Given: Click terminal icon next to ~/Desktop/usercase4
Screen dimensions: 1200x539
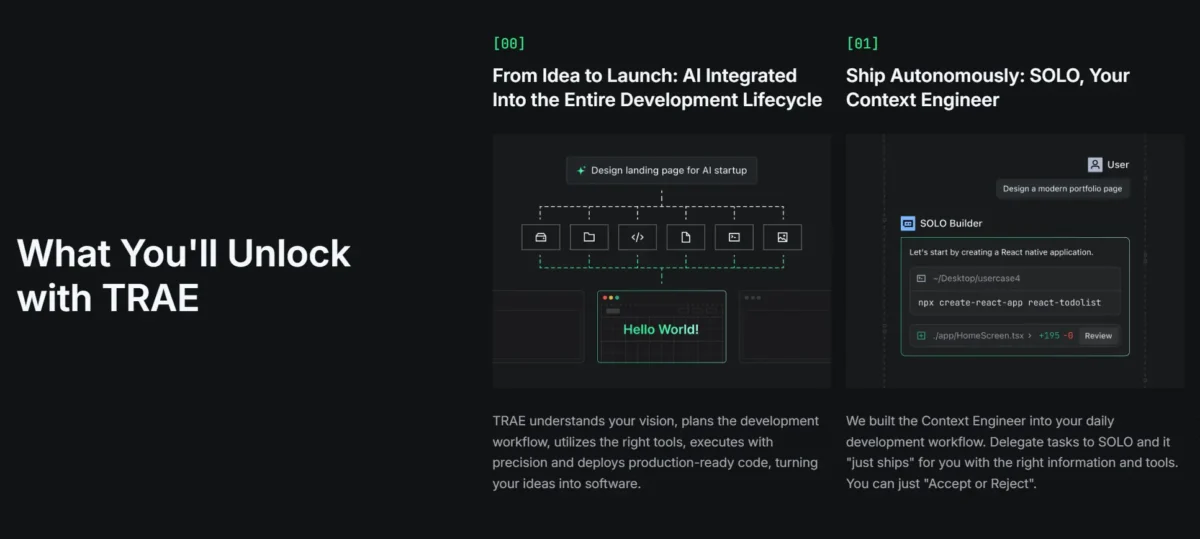Looking at the screenshot, I should pyautogui.click(x=921, y=278).
